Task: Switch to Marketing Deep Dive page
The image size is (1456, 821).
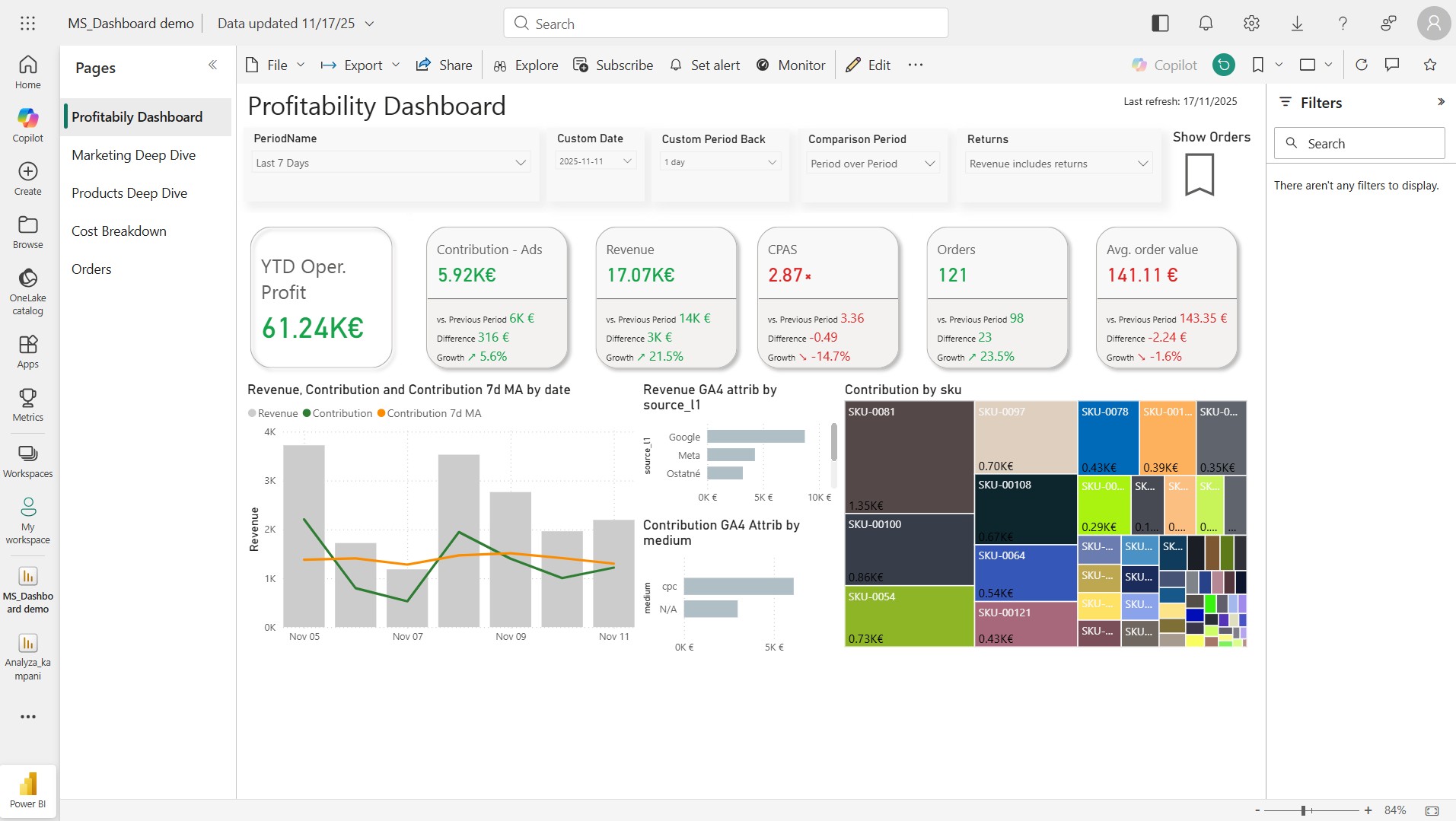Action: 134,155
